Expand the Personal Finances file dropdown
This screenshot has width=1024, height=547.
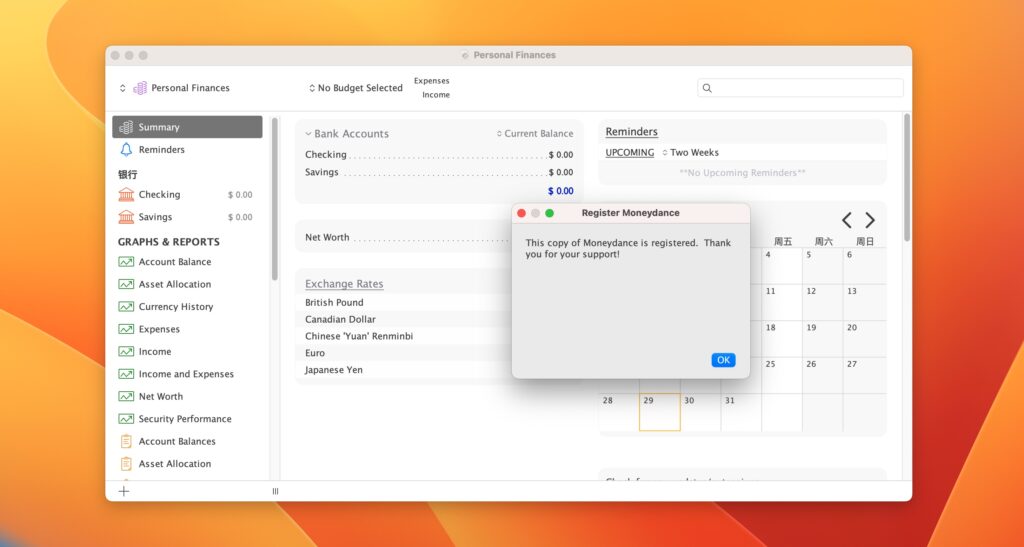tap(124, 88)
